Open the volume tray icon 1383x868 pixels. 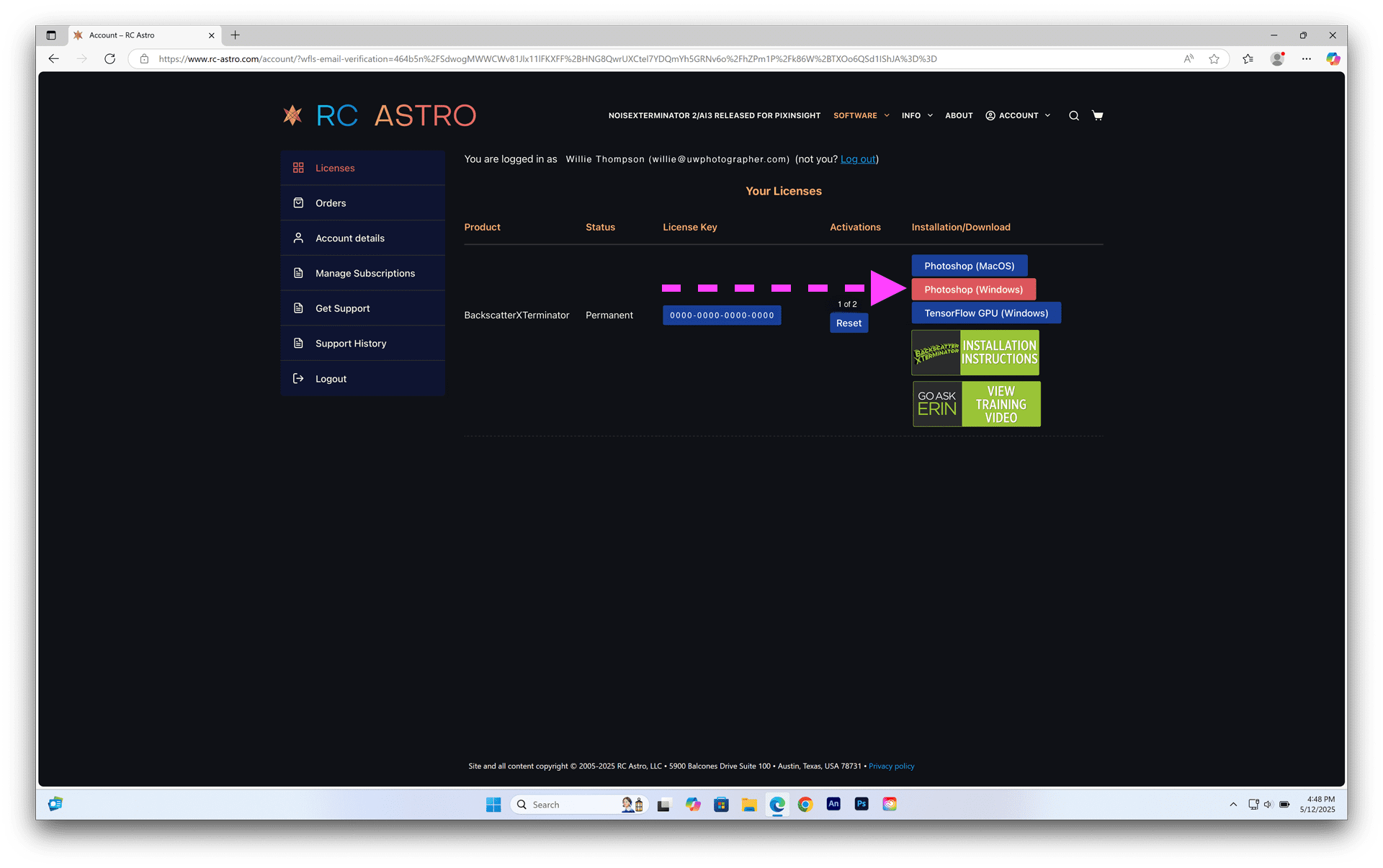(1268, 805)
